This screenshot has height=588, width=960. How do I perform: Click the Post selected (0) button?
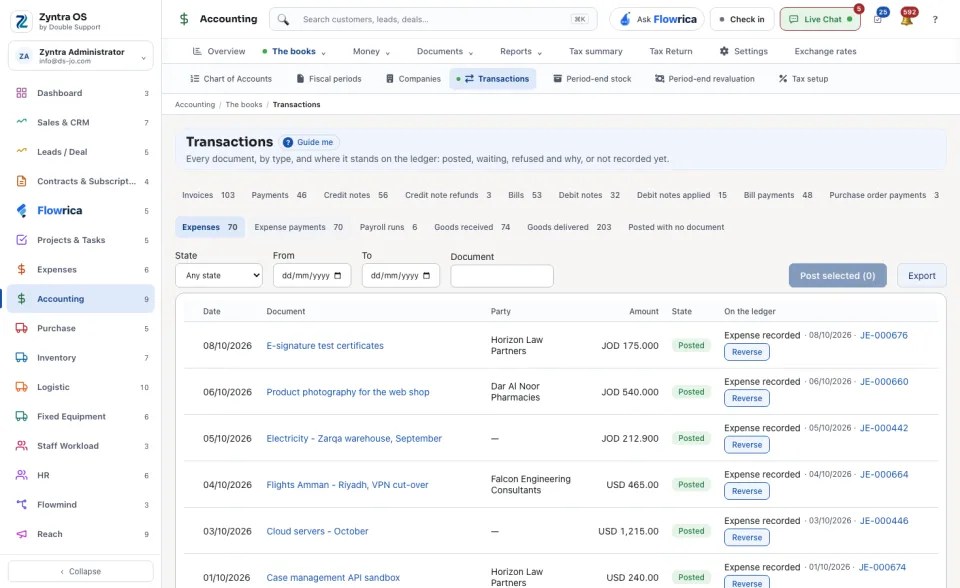838,276
